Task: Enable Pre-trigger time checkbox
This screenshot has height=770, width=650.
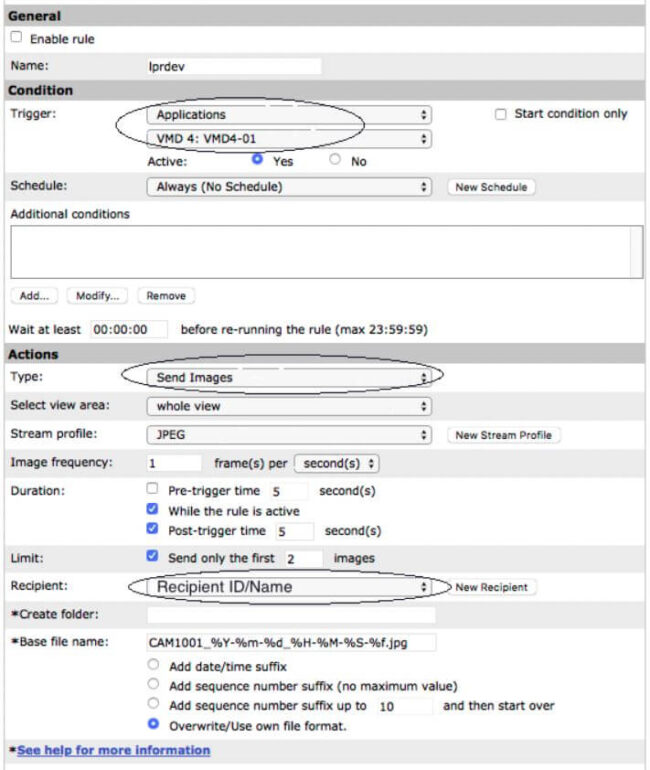Action: (152, 489)
